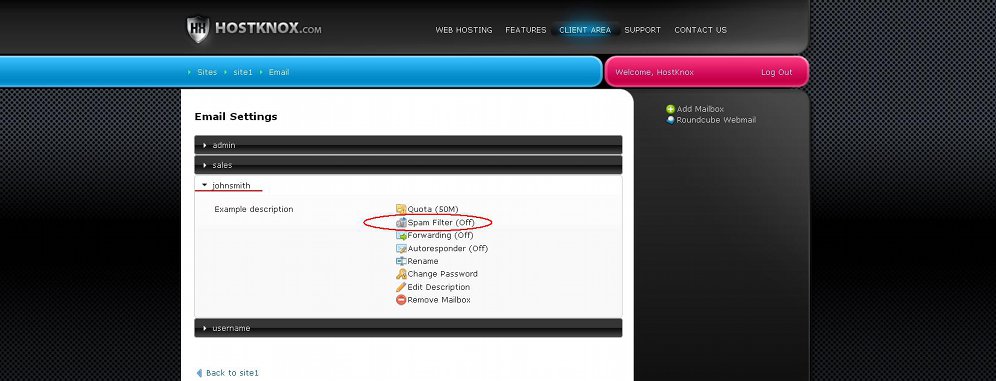Expand the admin mailbox section
Image resolution: width=996 pixels, height=381 pixels.
pyautogui.click(x=408, y=145)
